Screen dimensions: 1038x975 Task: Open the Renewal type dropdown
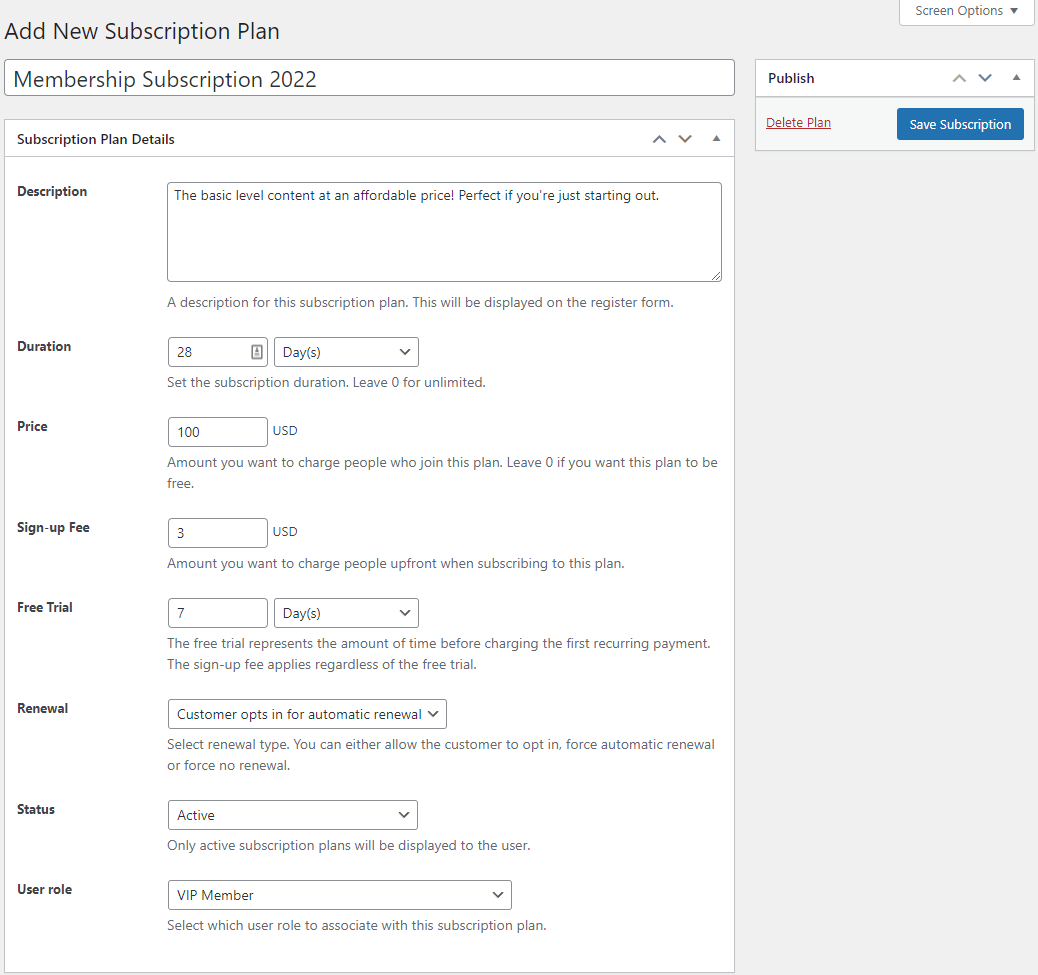point(307,714)
